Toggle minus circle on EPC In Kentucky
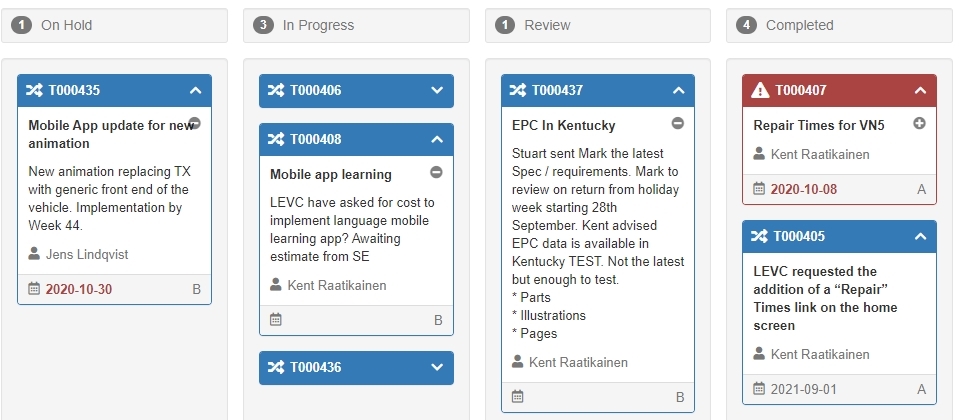Viewport: 962px width, 420px height. [677, 124]
